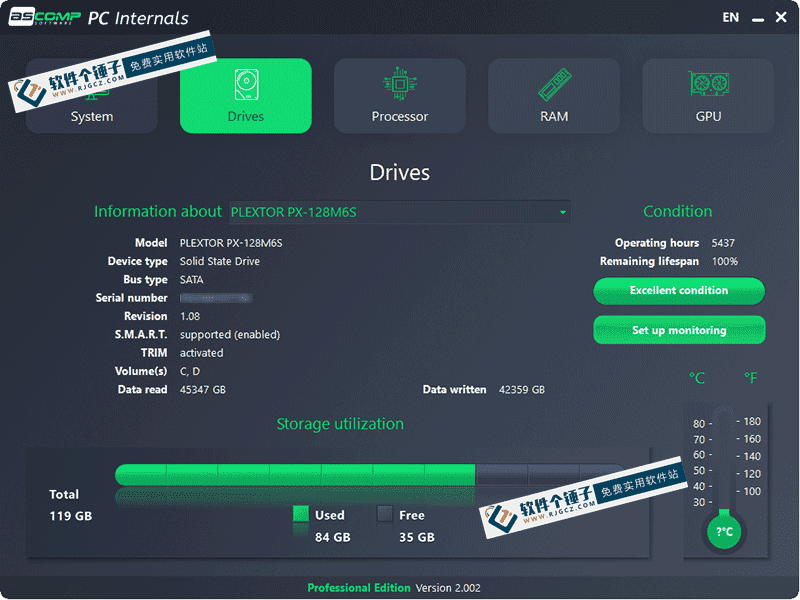Click the gray Free legend swatch
This screenshot has width=800, height=600.
385,515
